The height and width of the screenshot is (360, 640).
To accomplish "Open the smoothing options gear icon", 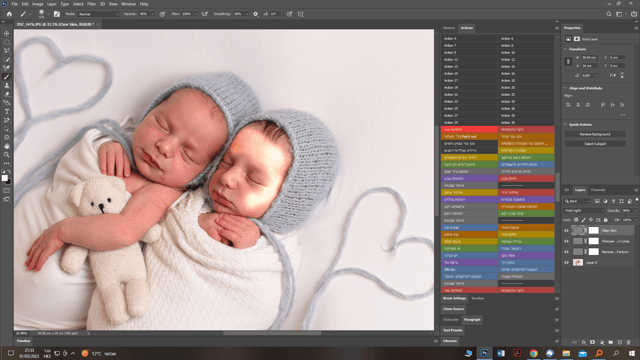I will (256, 14).
